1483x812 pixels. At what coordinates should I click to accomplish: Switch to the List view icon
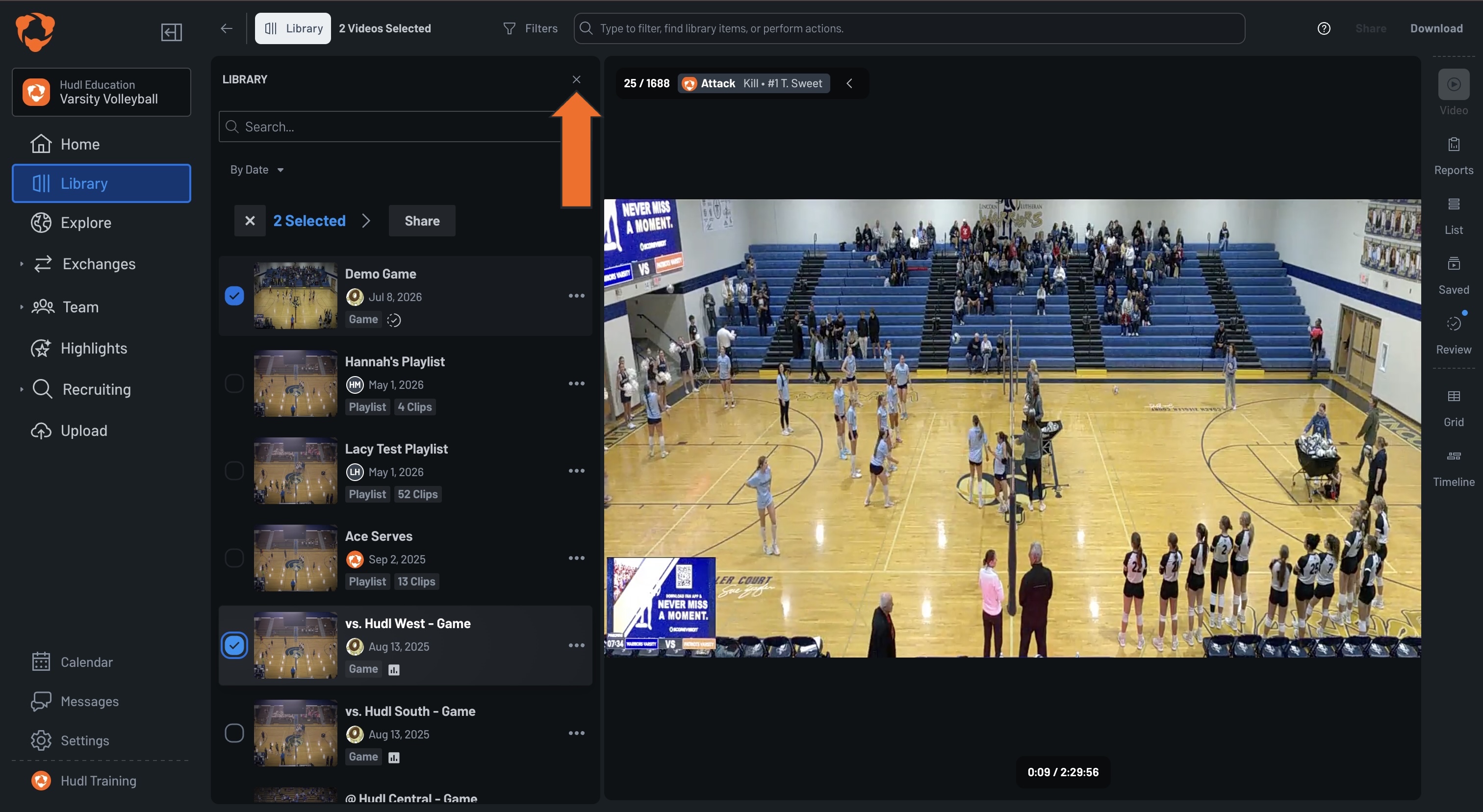pyautogui.click(x=1454, y=204)
